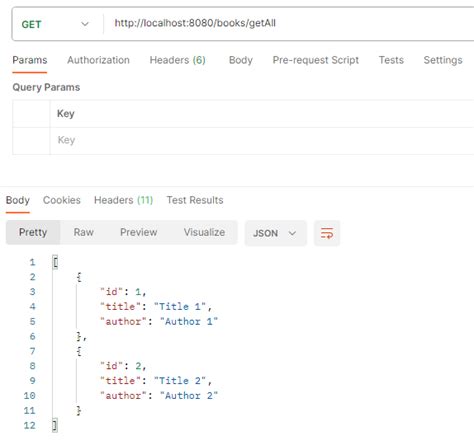Select the Params tab
Image resolution: width=474 pixels, height=445 pixels.
[30, 60]
